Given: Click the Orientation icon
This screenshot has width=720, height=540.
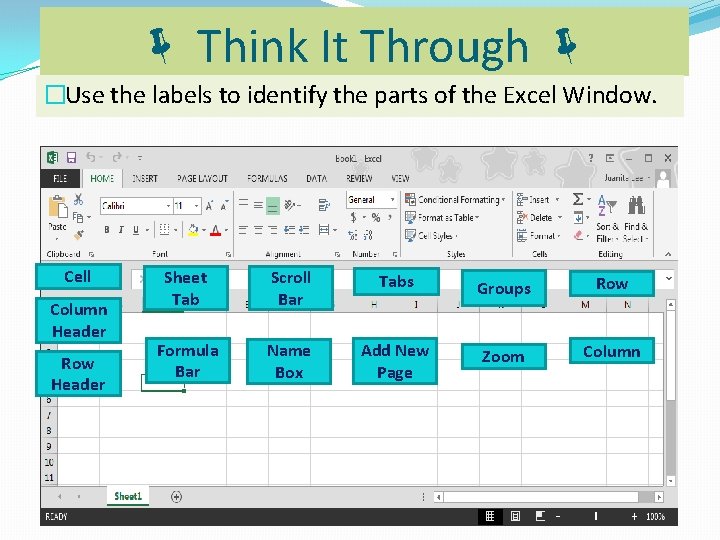Looking at the screenshot, I should (290, 205).
